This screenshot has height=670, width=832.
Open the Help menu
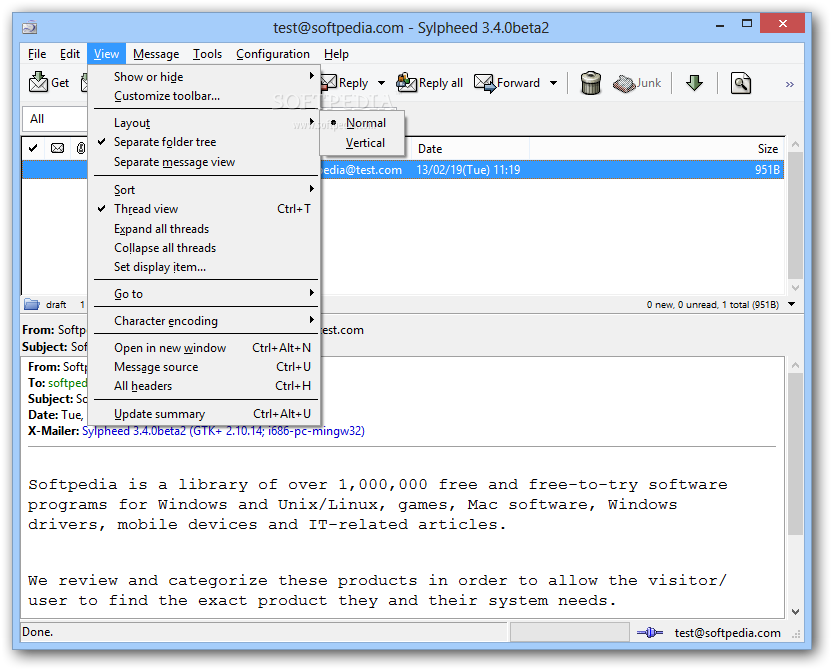point(336,54)
